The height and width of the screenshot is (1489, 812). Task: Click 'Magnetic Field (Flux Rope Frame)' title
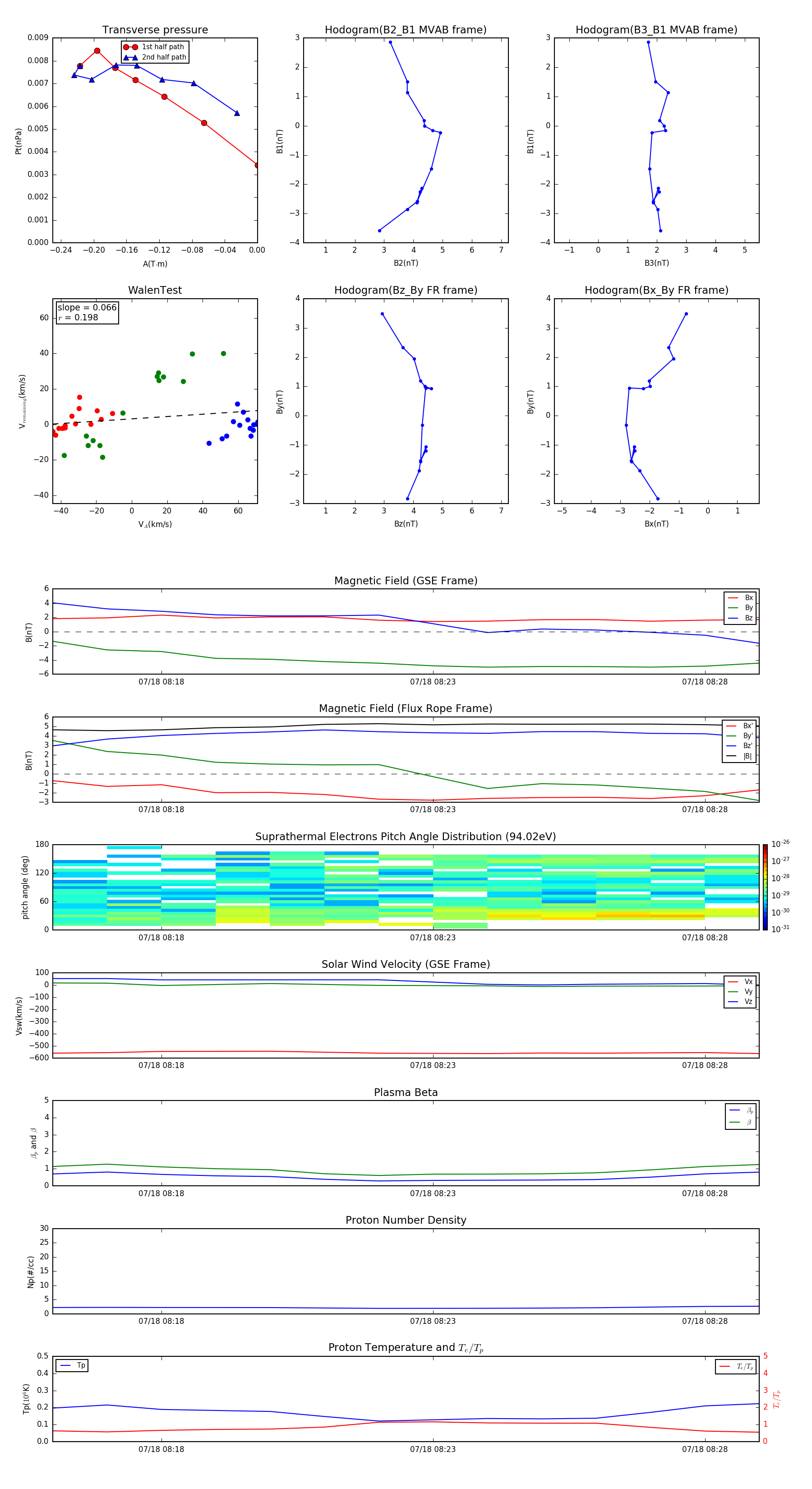[x=406, y=709]
